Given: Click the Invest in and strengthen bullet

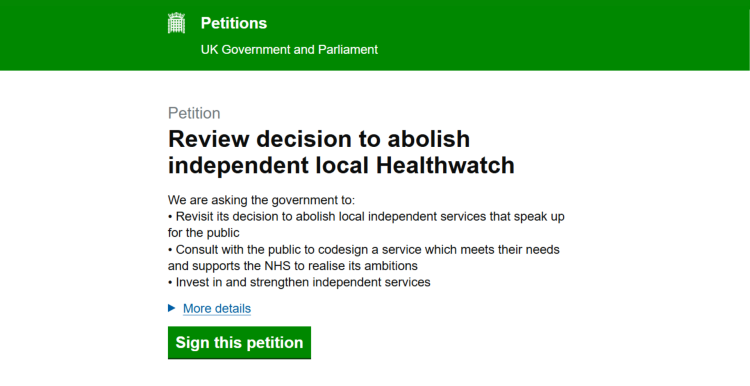Looking at the screenshot, I should point(299,282).
